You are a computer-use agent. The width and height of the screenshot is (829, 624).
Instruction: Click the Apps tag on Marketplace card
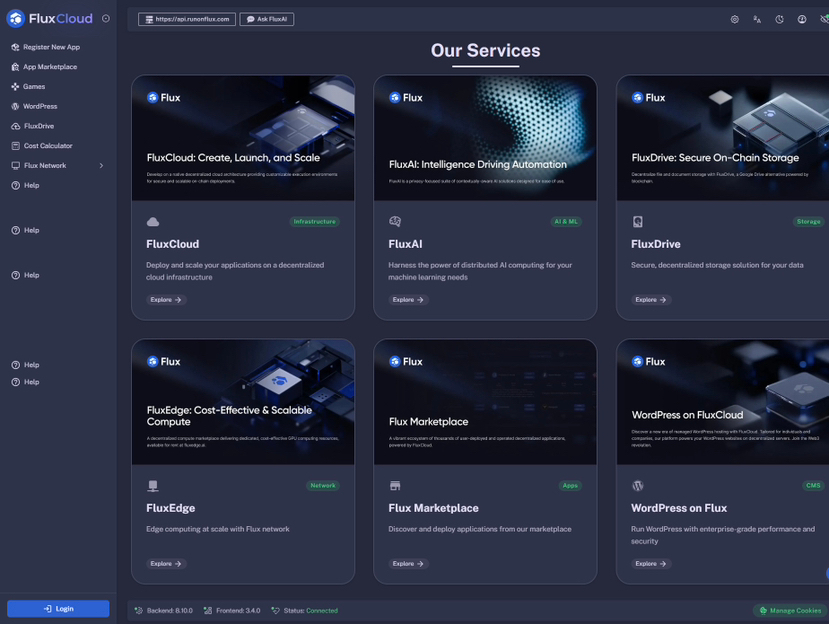pos(570,485)
